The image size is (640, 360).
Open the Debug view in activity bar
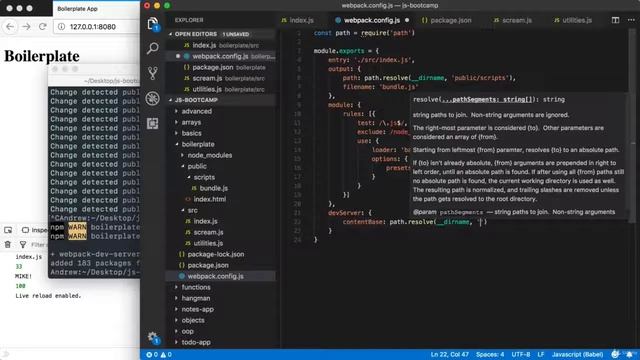click(x=153, y=98)
